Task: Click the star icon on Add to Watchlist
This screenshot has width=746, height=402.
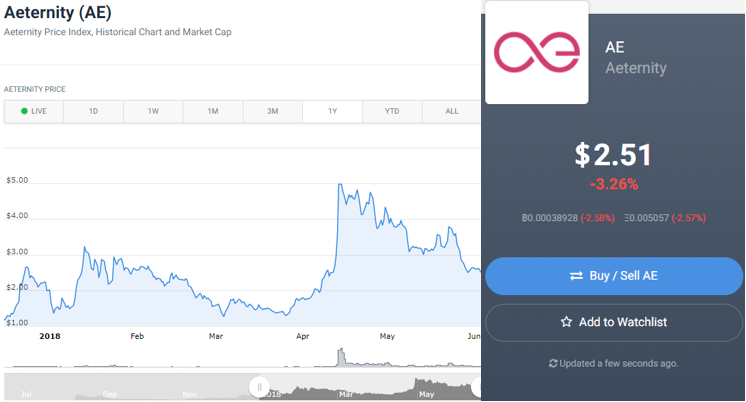Action: [x=566, y=322]
